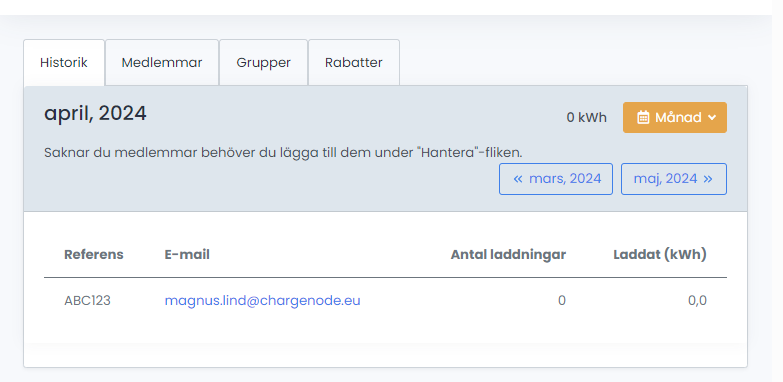Select the Rabatter tab
This screenshot has height=382, width=783.
pyautogui.click(x=354, y=62)
